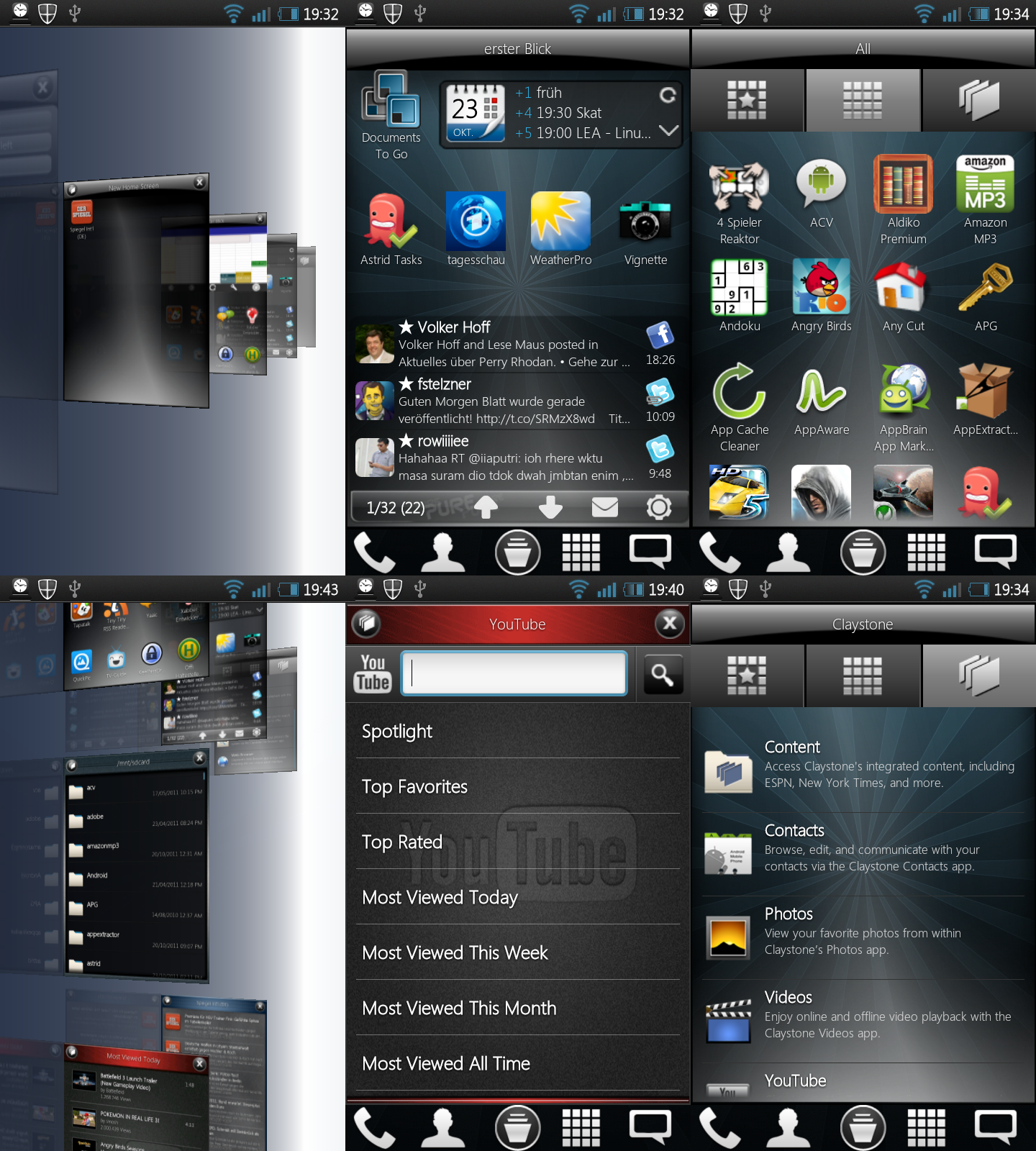1036x1151 pixels.
Task: Refresh the calendar agenda widget
Action: coord(668,95)
